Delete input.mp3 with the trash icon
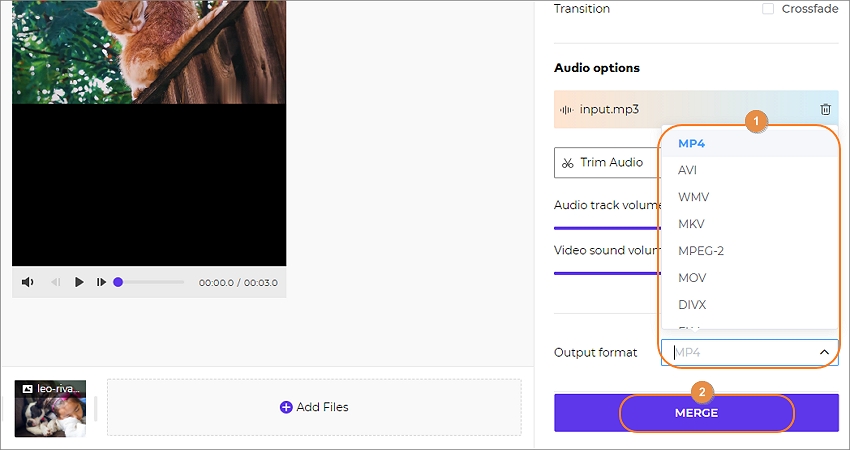 pyautogui.click(x=825, y=109)
